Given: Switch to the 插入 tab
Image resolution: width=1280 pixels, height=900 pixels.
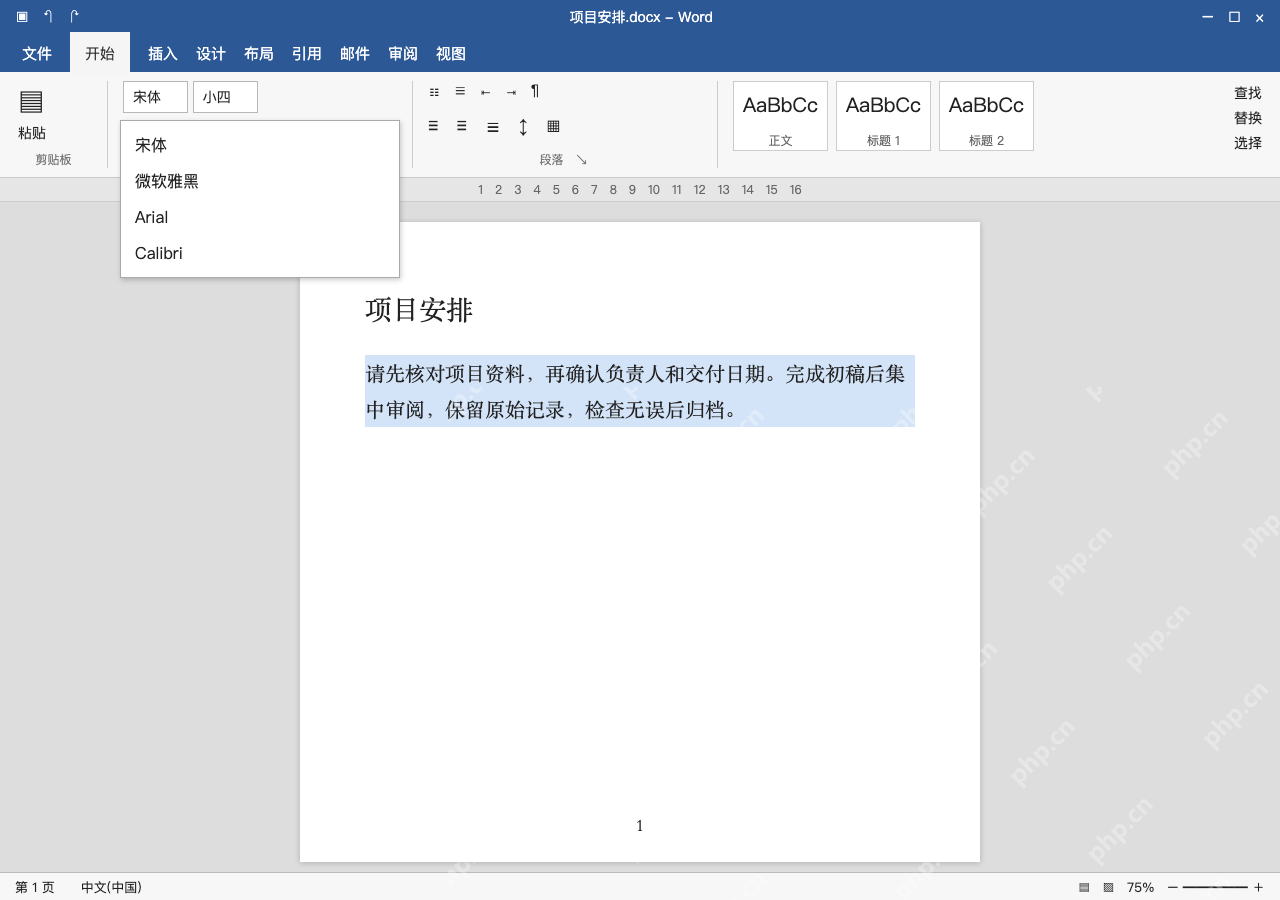Looking at the screenshot, I should click(x=163, y=54).
